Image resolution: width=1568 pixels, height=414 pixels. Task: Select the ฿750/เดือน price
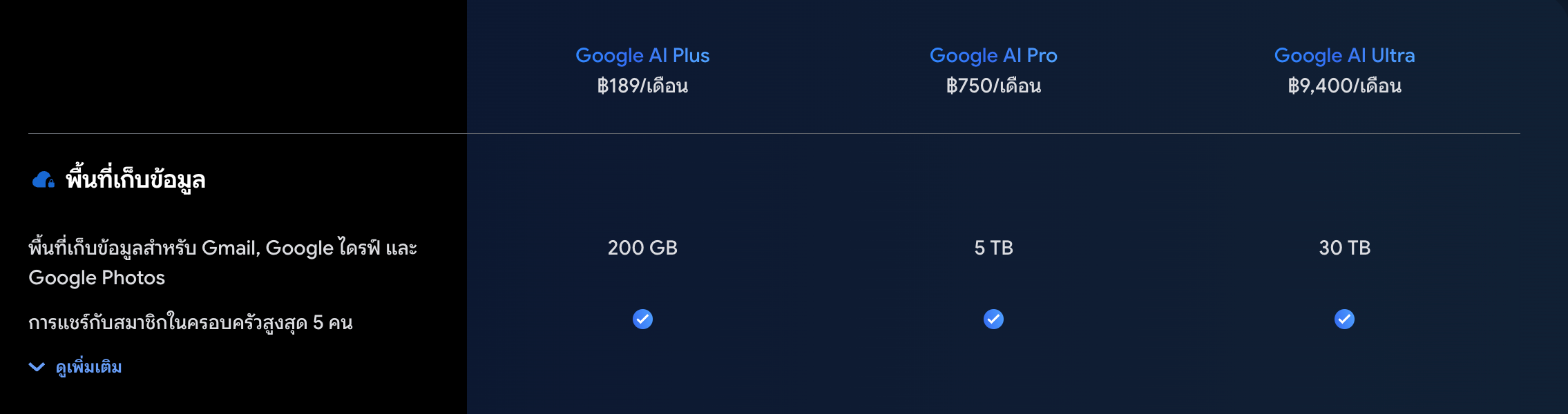point(993,86)
